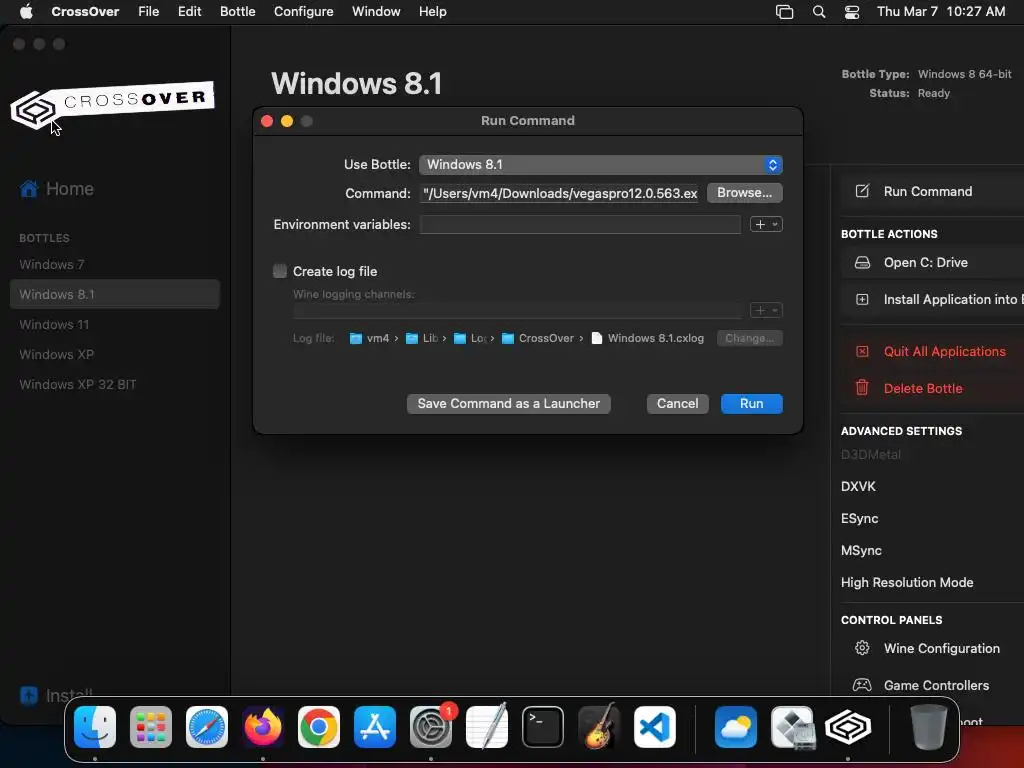Open the Bottle menu
Image resolution: width=1024 pixels, height=768 pixels.
[238, 11]
